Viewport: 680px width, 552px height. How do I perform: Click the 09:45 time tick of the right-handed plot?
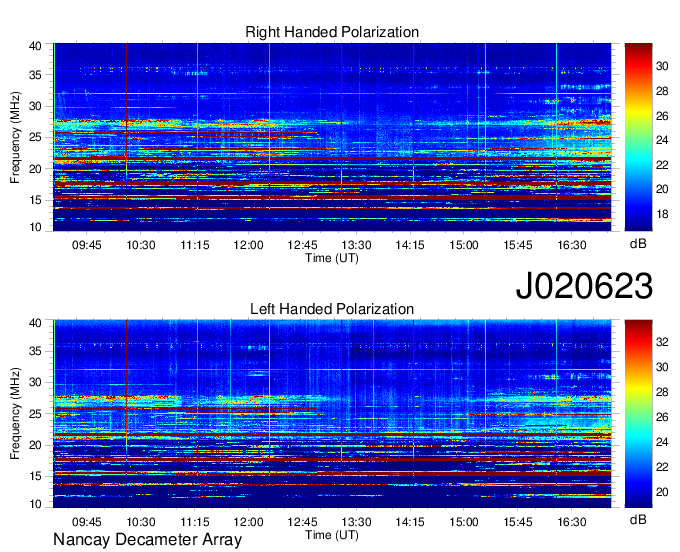[87, 245]
